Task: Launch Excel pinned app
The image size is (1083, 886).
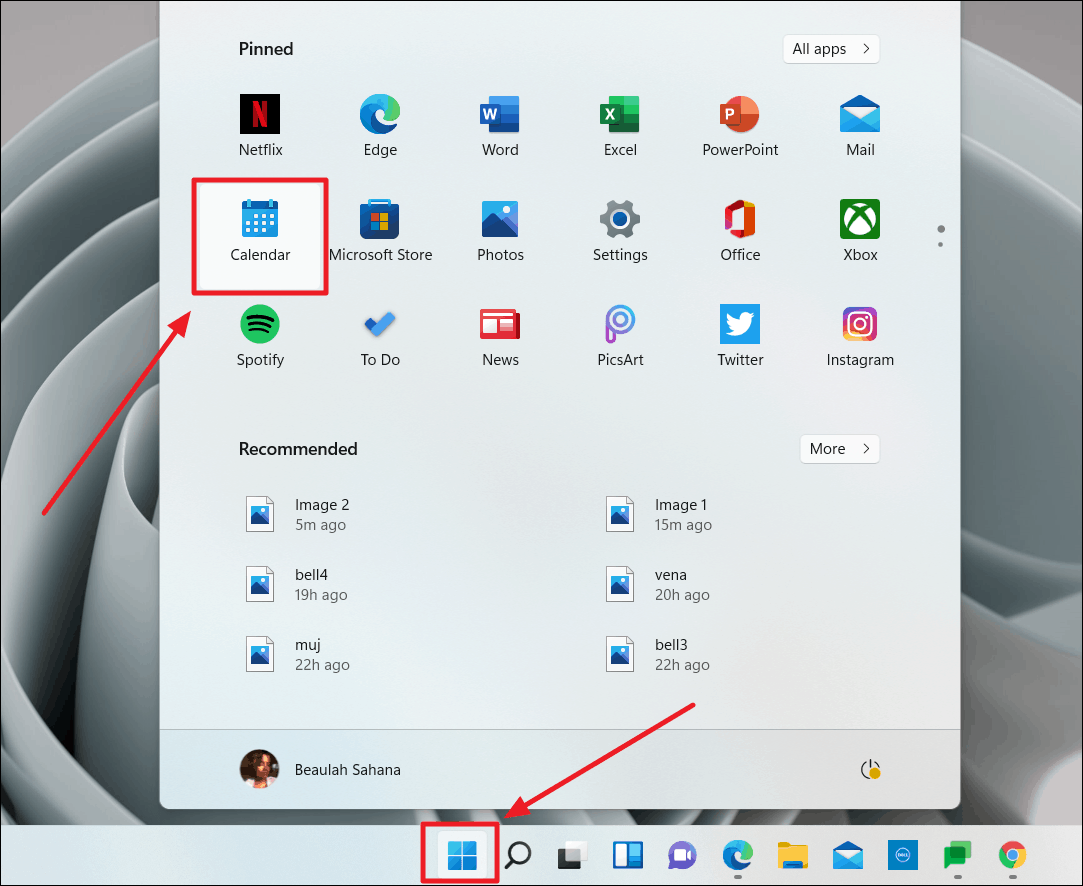Action: [620, 126]
